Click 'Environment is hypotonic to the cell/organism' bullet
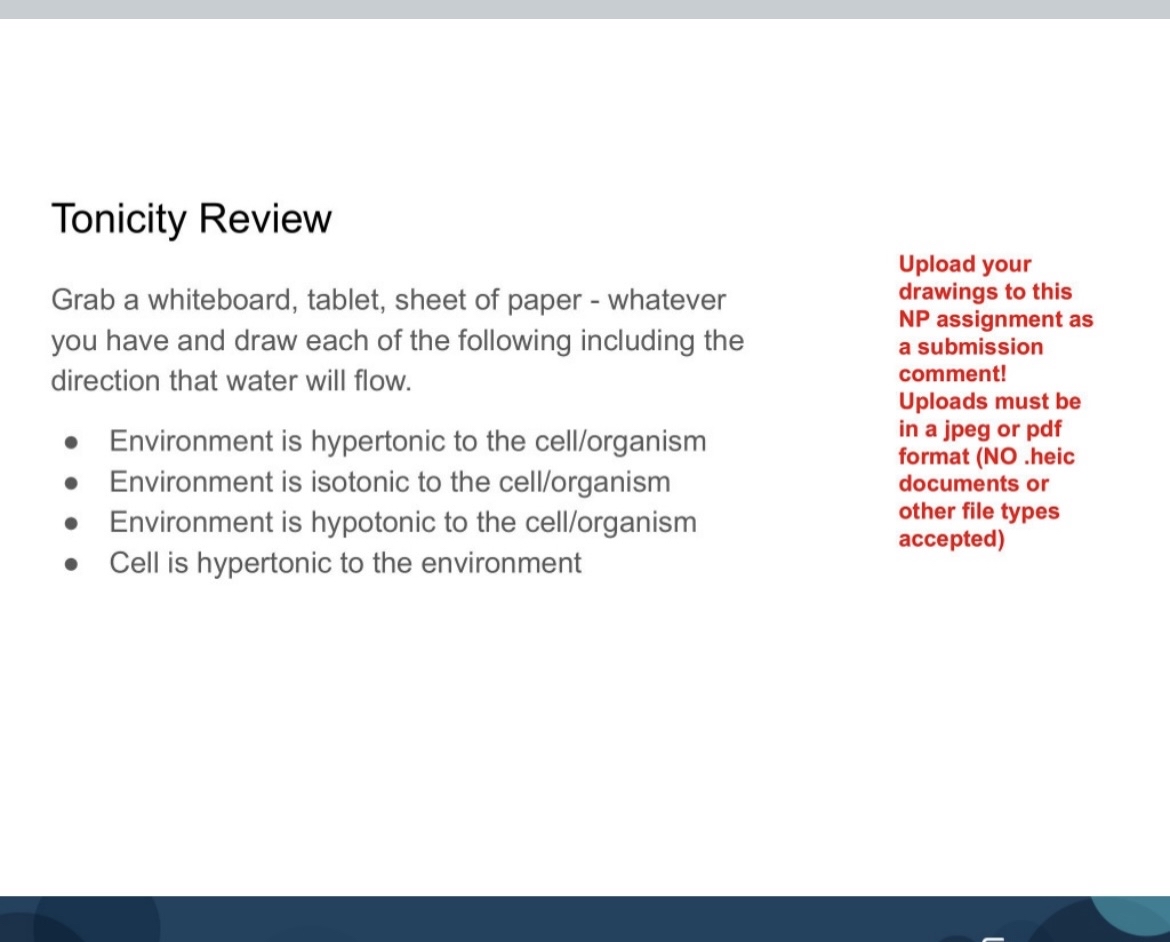 point(403,522)
